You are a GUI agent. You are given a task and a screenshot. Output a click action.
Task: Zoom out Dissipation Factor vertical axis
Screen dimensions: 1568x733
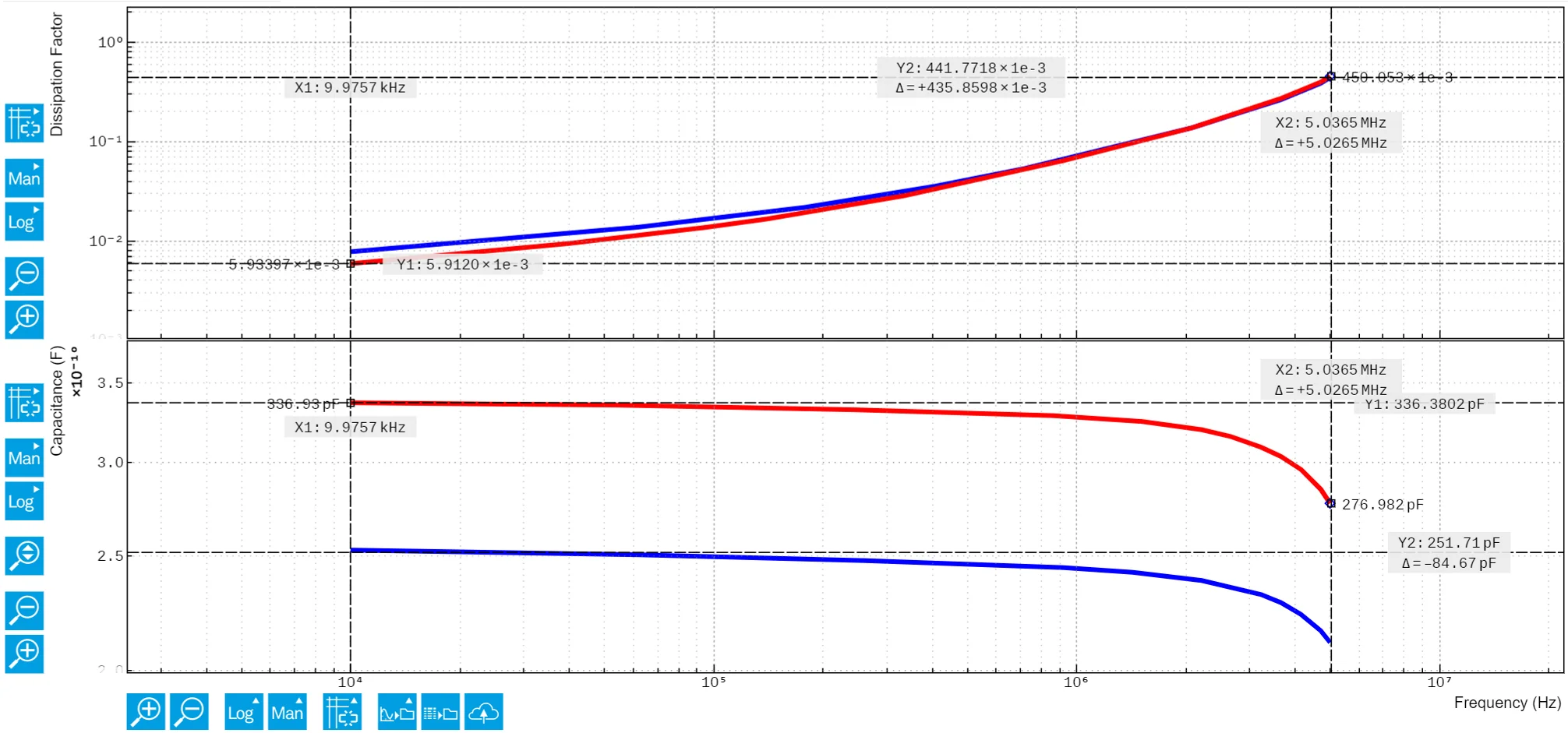click(24, 276)
